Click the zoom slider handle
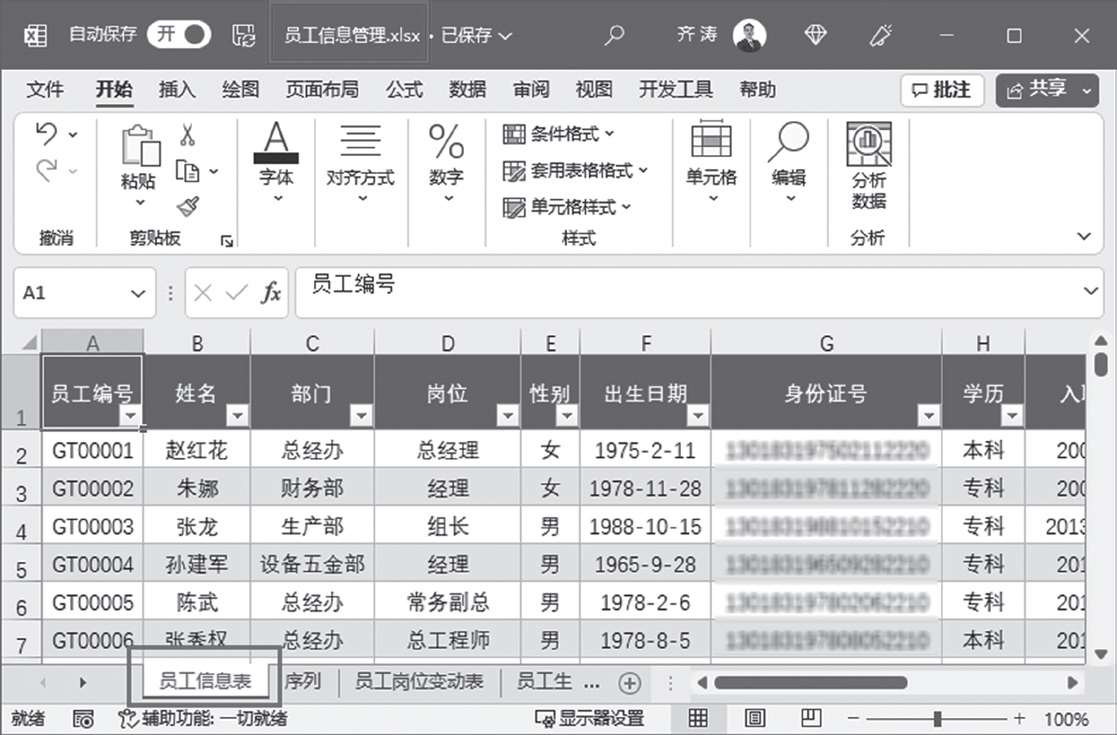The width and height of the screenshot is (1117, 735). [x=938, y=718]
